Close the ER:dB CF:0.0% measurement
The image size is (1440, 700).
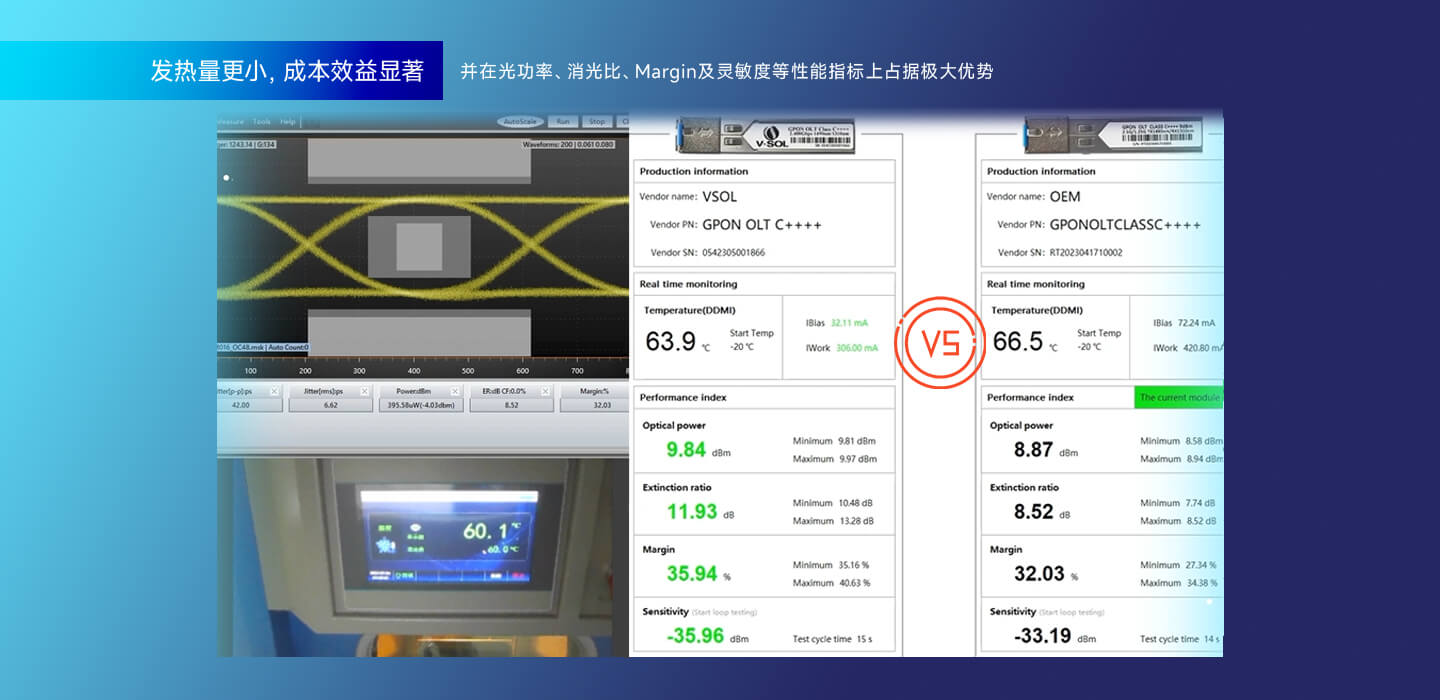click(x=546, y=391)
